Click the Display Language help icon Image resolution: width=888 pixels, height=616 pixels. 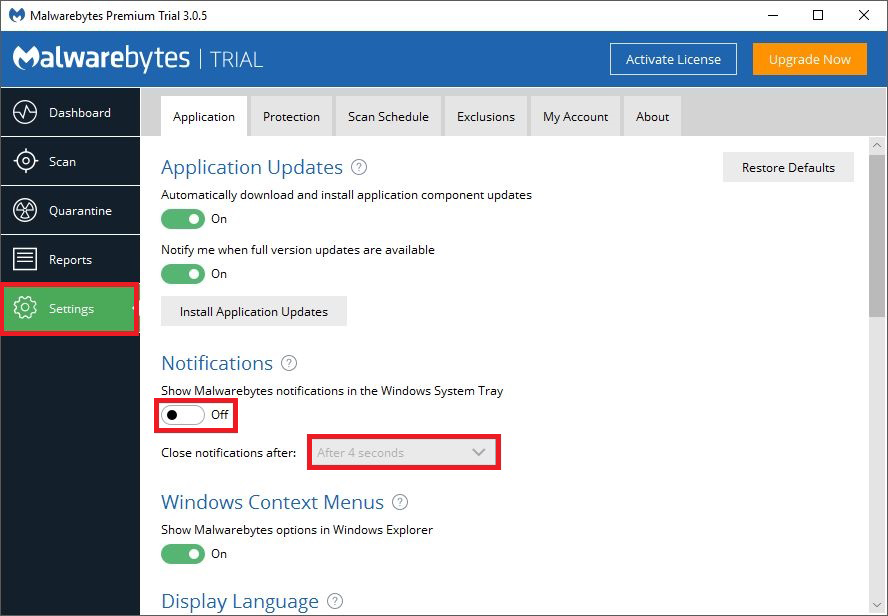pyautogui.click(x=335, y=601)
